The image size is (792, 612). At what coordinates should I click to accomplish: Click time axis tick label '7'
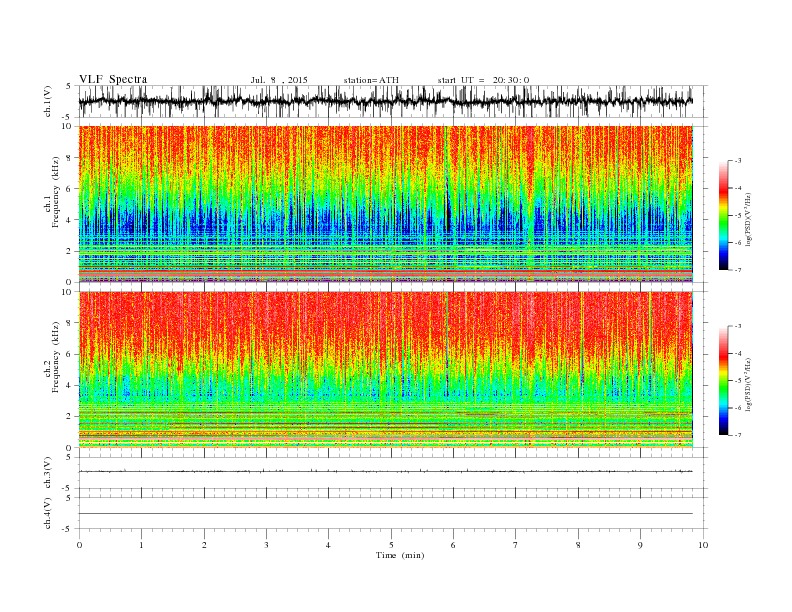pyautogui.click(x=516, y=545)
